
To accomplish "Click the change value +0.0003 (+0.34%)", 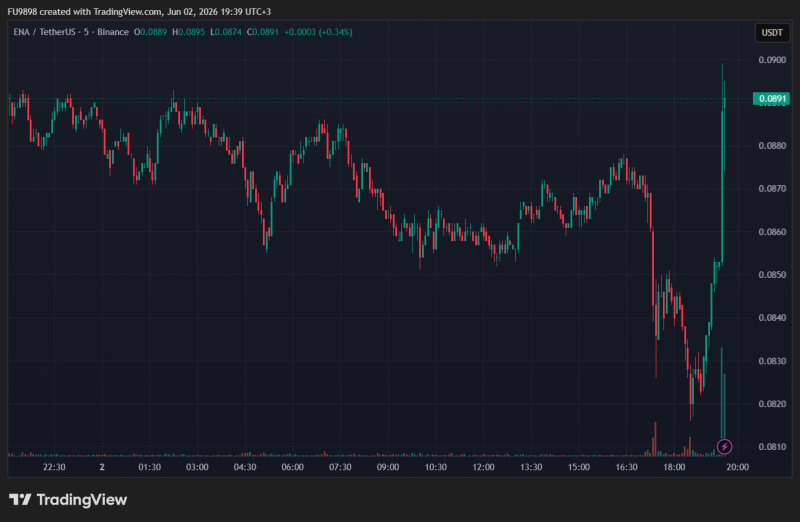I will [318, 32].
